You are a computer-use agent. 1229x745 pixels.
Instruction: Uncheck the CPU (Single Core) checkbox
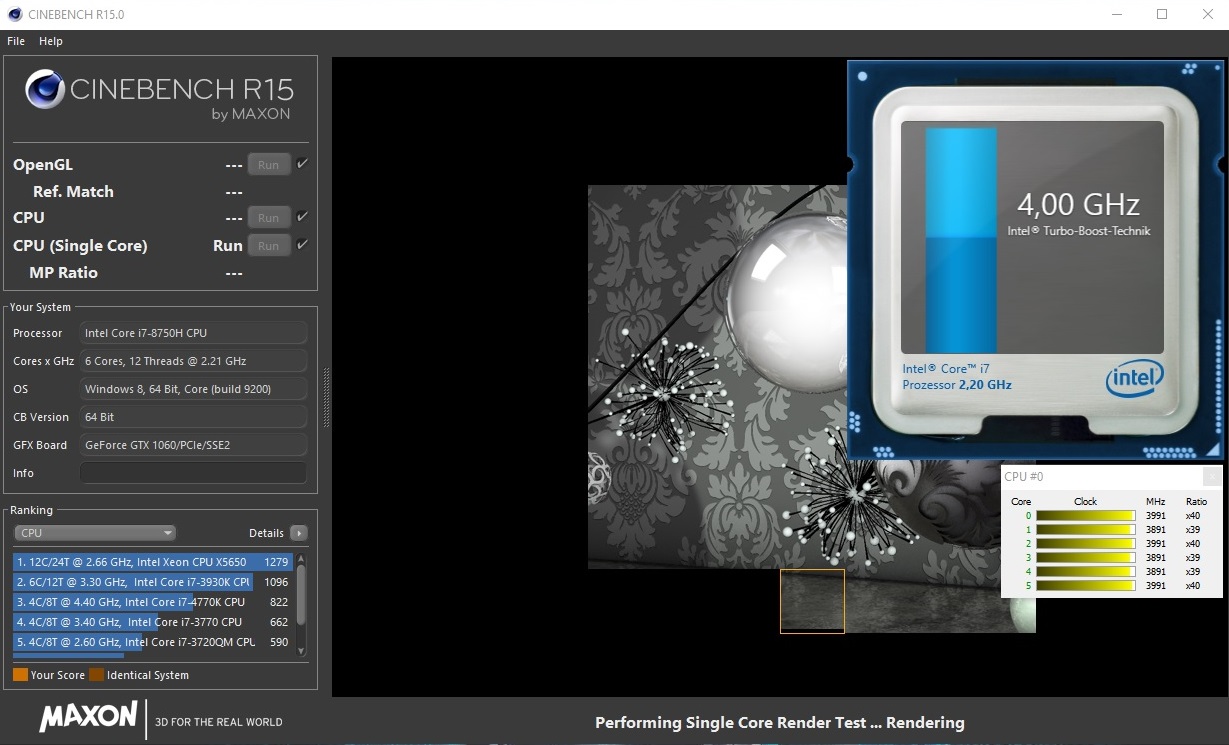[x=303, y=245]
